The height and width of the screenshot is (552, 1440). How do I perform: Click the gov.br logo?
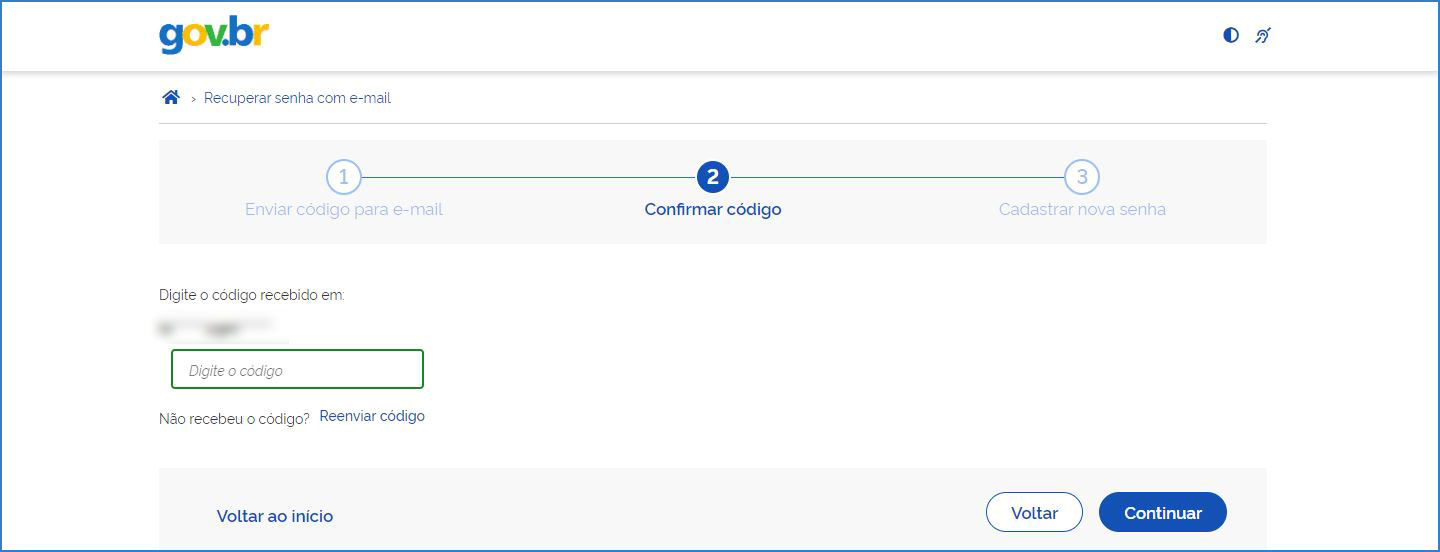tap(214, 35)
